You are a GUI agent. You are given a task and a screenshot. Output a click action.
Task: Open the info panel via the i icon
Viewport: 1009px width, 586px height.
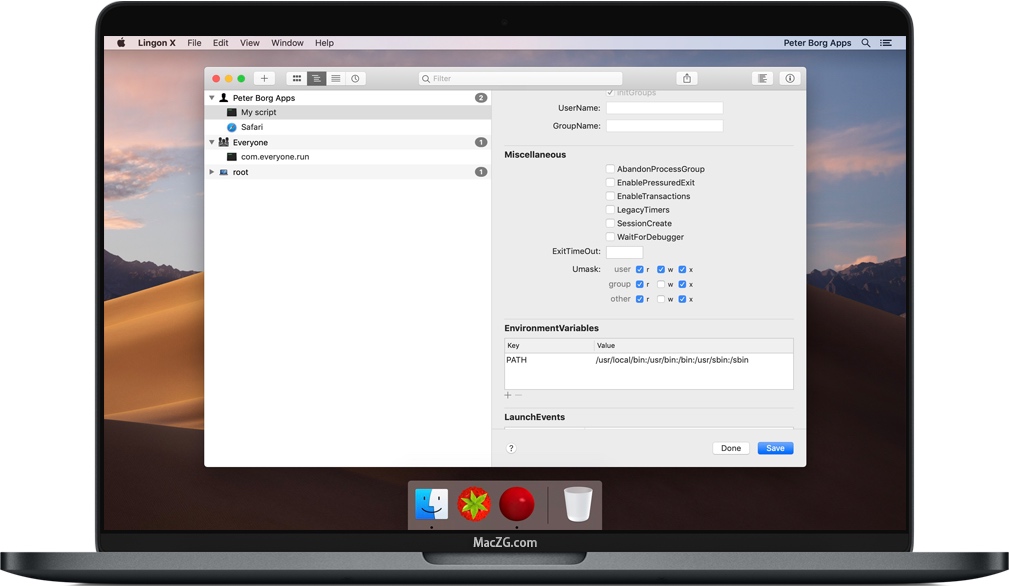tap(790, 78)
